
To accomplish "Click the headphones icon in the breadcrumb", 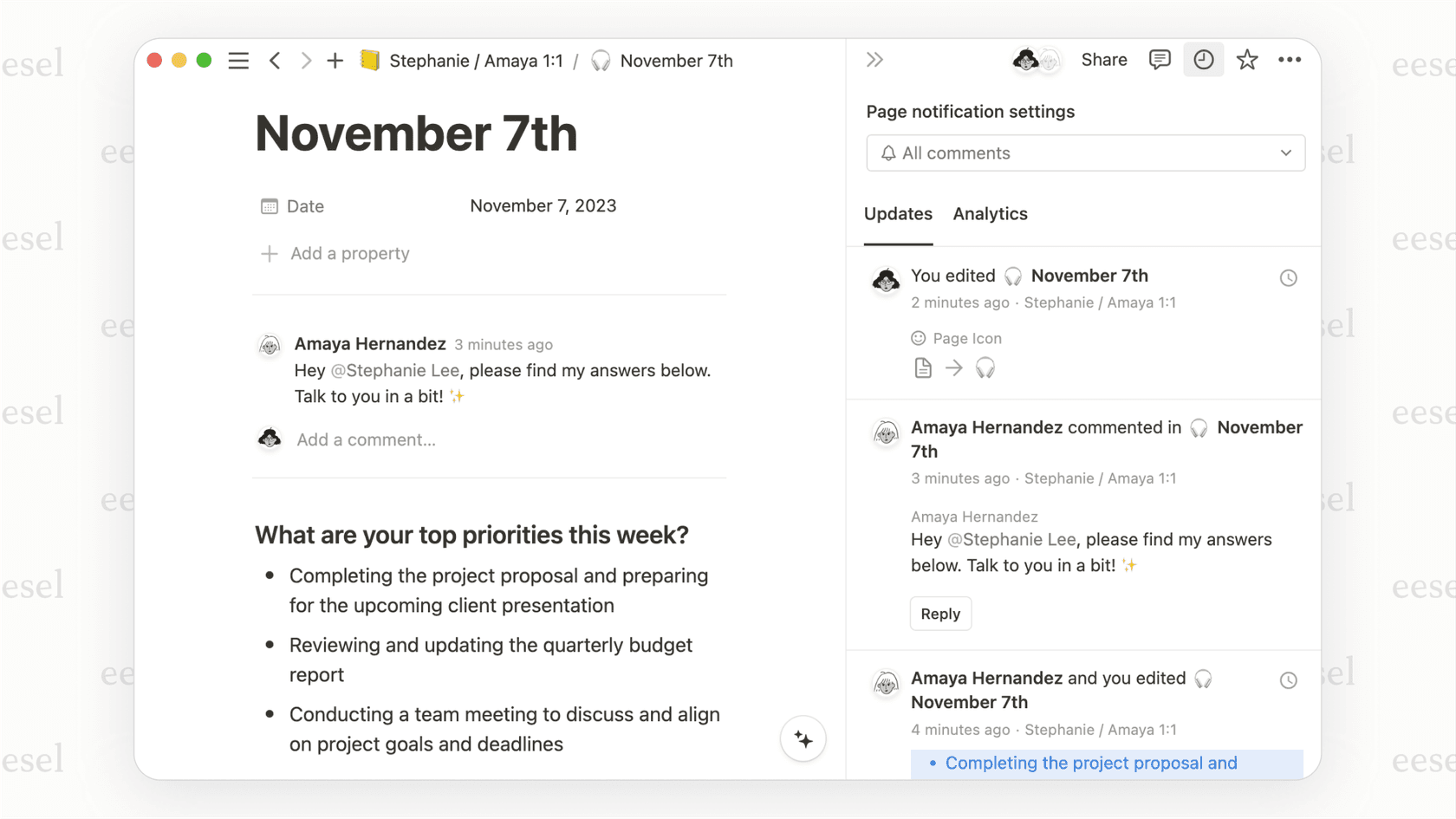I will [x=601, y=61].
